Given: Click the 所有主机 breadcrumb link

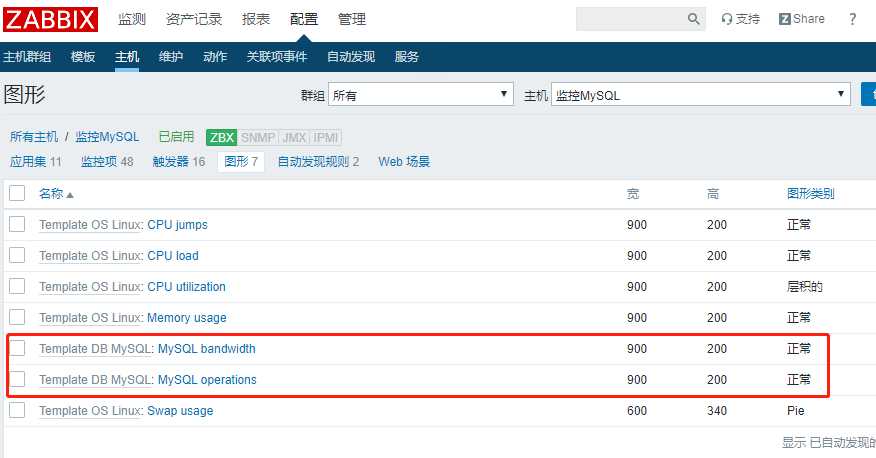Looking at the screenshot, I should 34,137.
